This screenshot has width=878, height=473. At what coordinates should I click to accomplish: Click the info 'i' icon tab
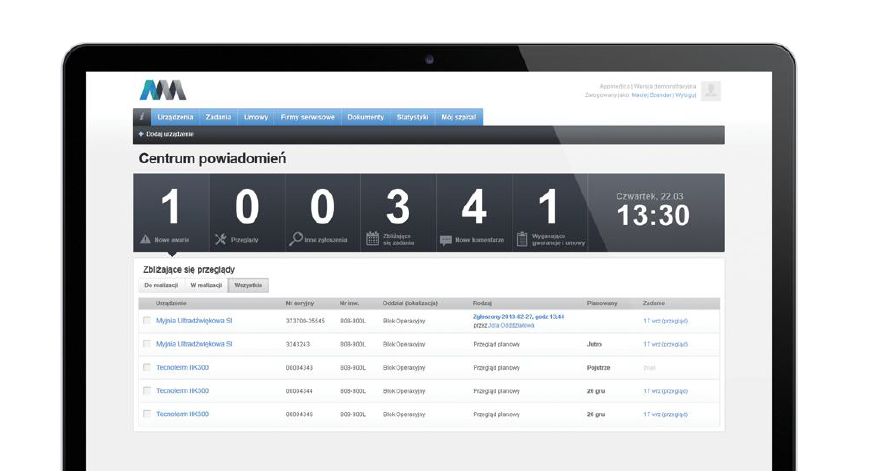pyautogui.click(x=142, y=117)
